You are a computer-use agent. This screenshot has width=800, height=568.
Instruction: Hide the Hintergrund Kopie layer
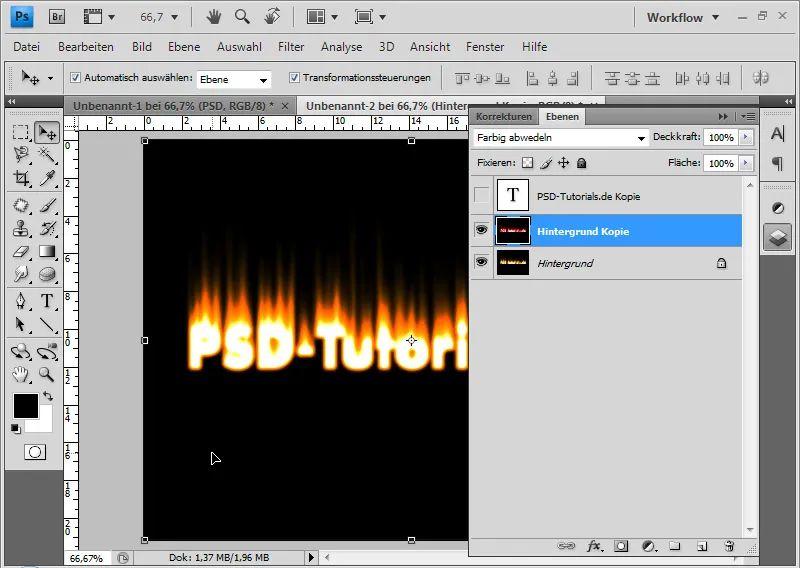481,230
